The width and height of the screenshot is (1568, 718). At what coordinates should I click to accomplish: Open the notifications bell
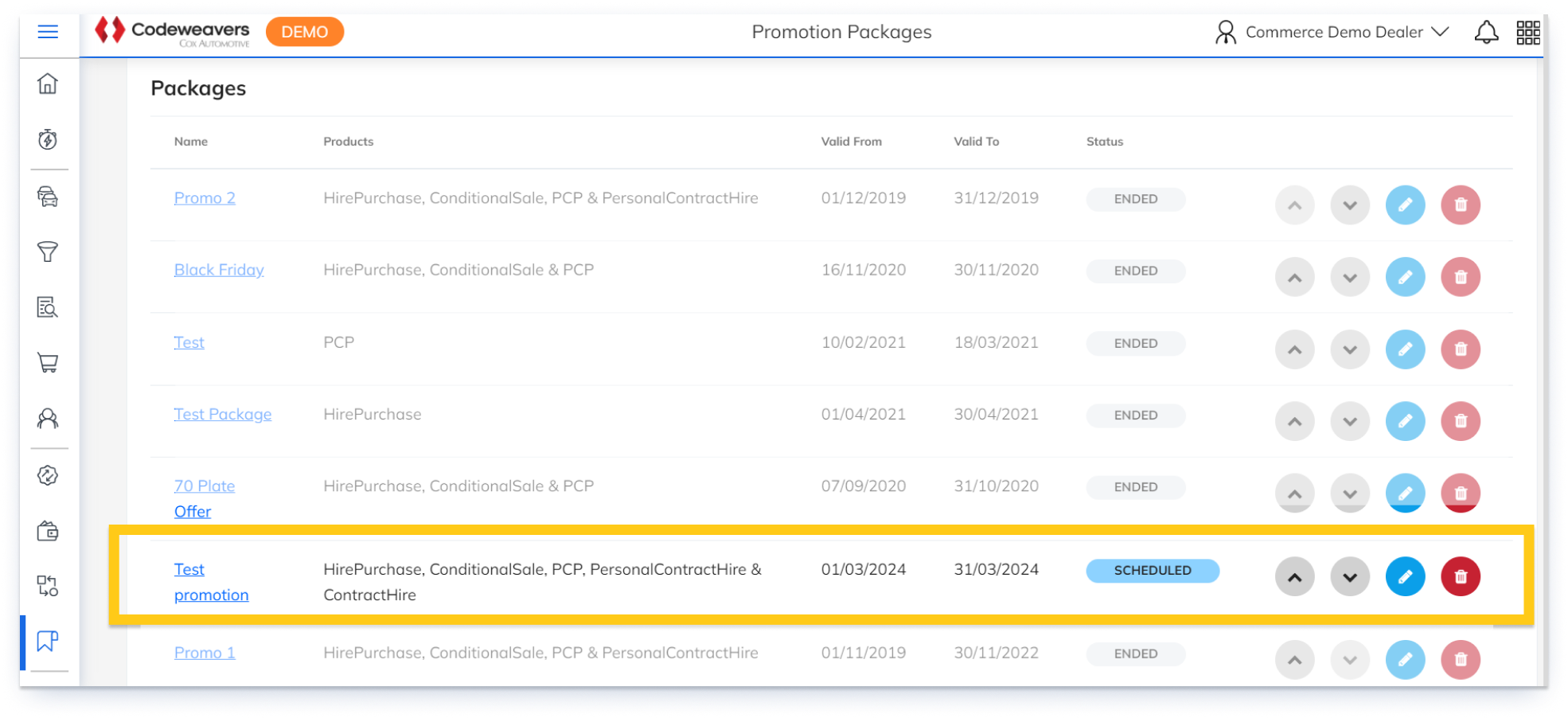coord(1486,33)
